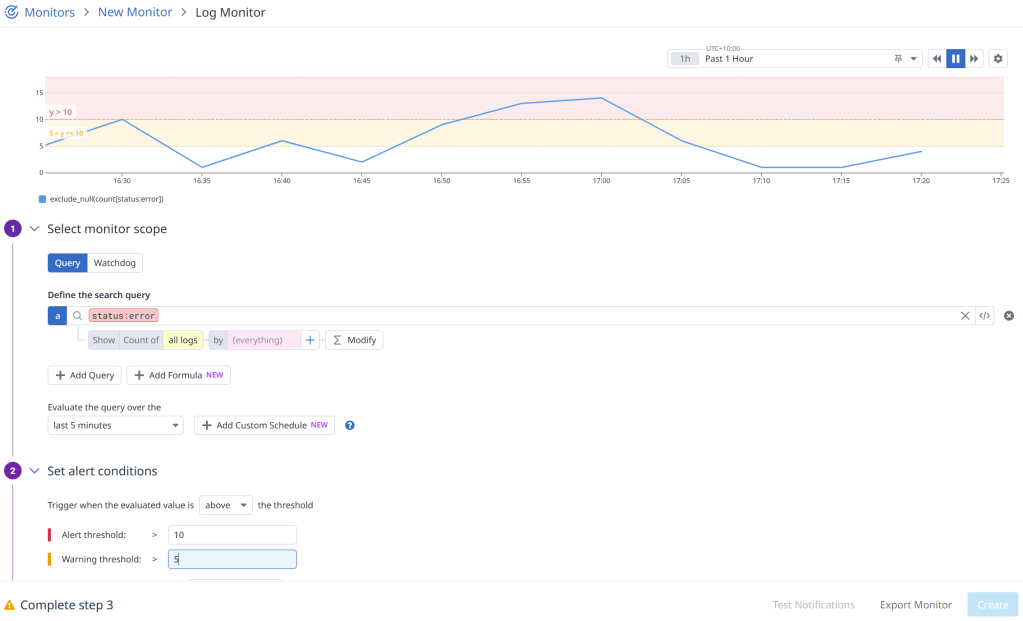Clear the status:error search query
The image size is (1023, 621).
click(x=965, y=316)
